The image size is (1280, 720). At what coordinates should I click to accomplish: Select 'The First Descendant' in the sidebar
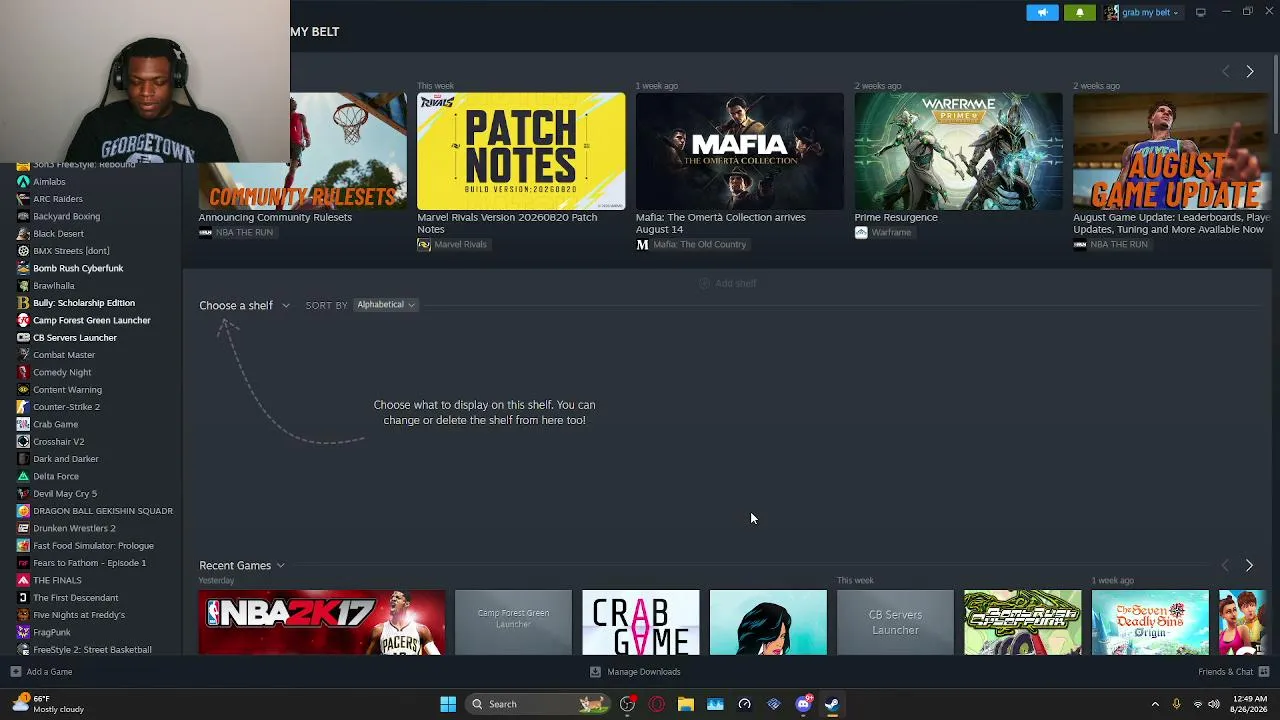click(76, 598)
